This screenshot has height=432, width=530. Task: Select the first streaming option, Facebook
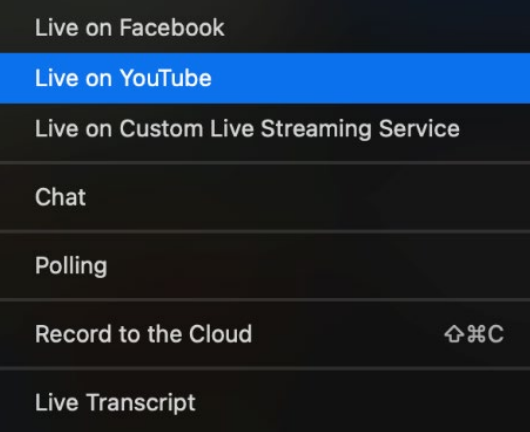(265, 27)
